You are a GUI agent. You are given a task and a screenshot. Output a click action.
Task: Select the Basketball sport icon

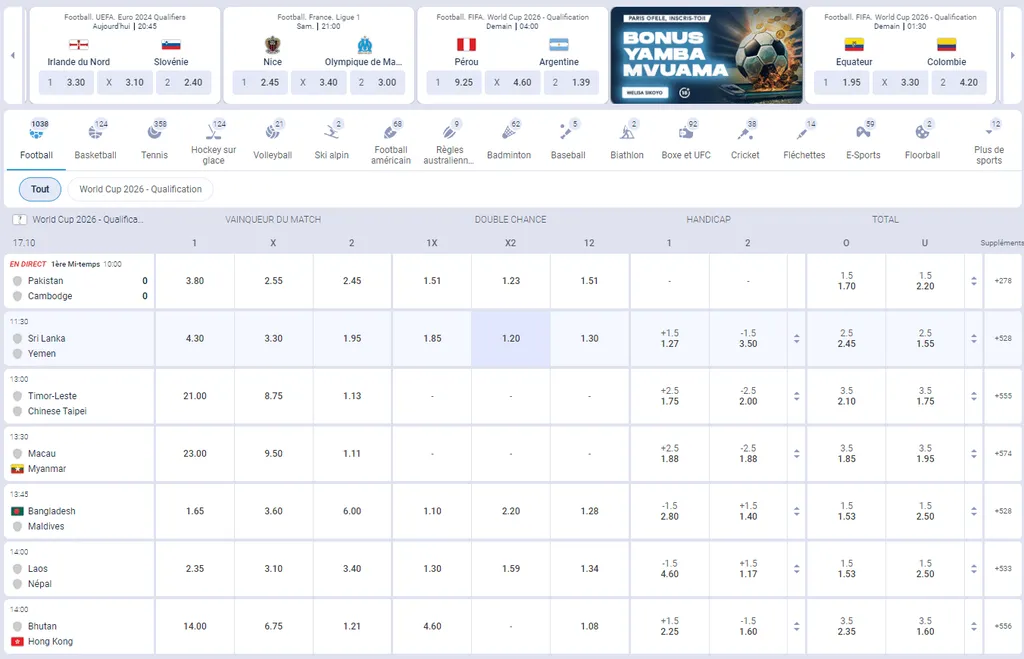(95, 133)
